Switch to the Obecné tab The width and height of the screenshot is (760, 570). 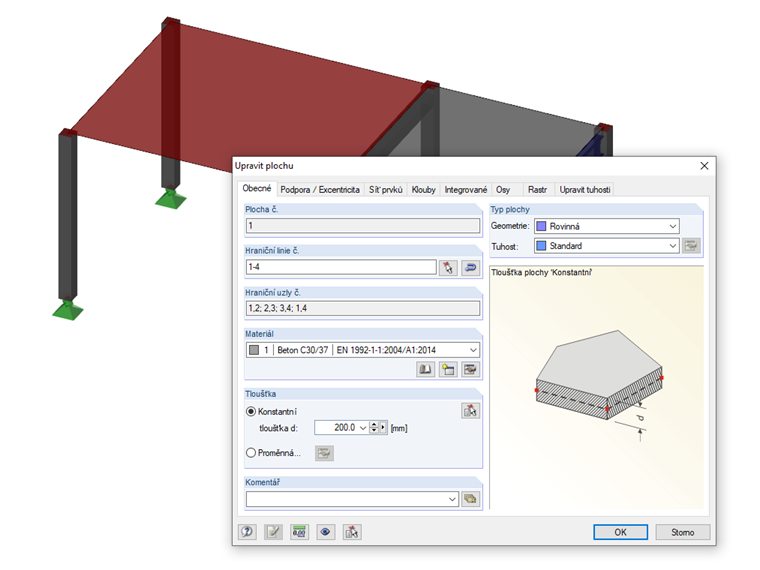tap(257, 189)
